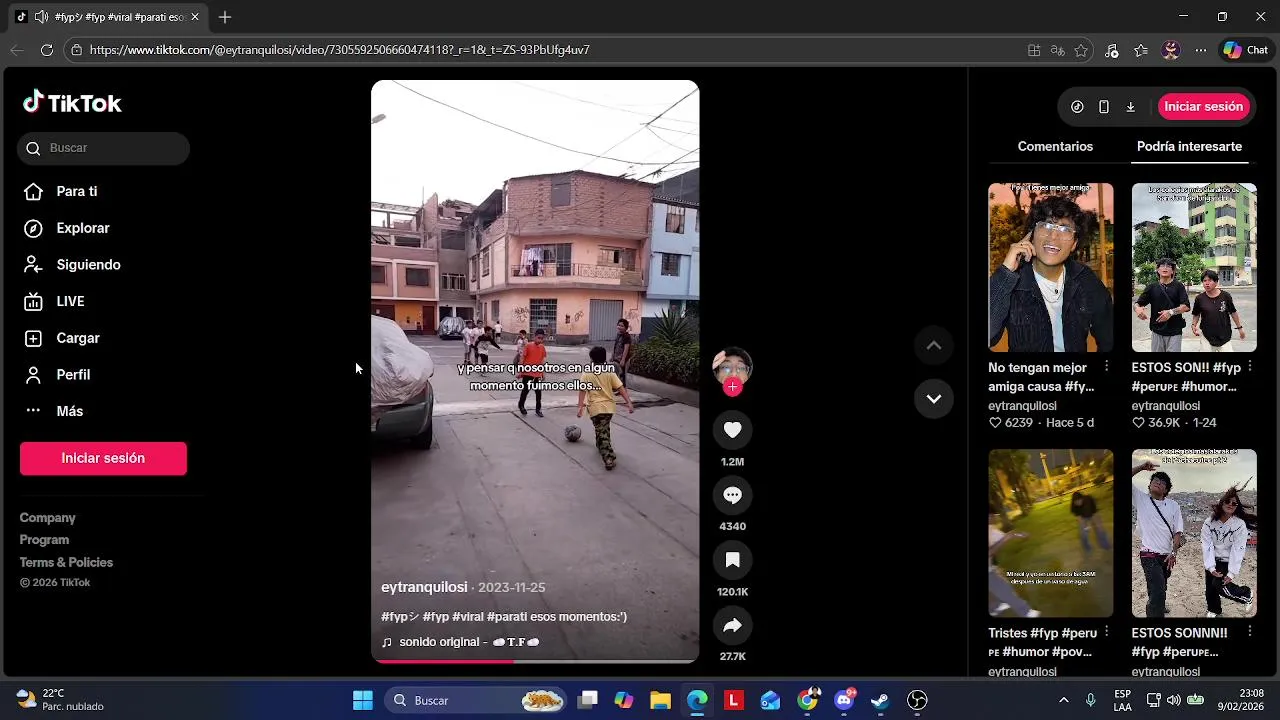Open OBS Studio from the taskbar
This screenshot has height=720, width=1280.
(917, 700)
